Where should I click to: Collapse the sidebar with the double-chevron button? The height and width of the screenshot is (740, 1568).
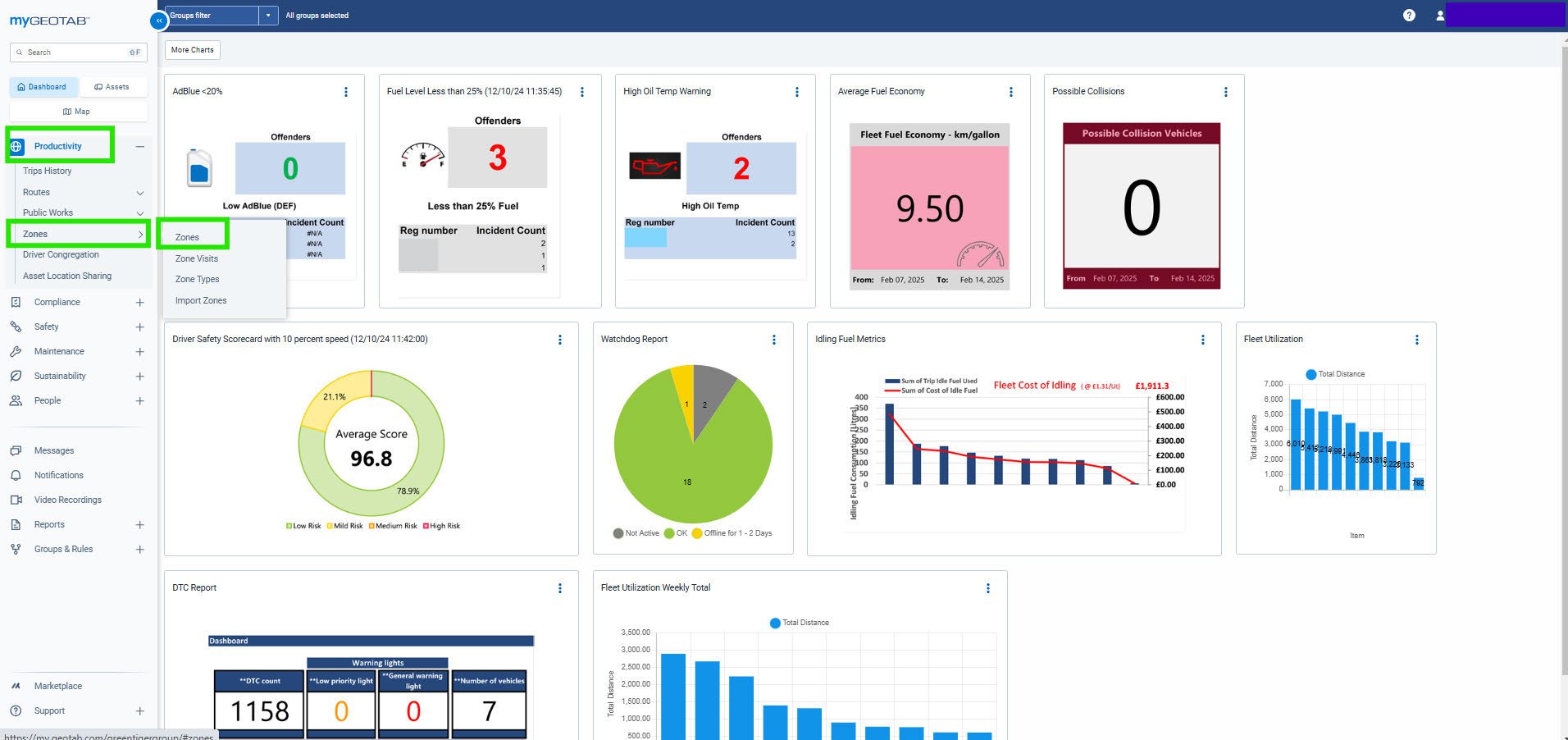click(158, 20)
